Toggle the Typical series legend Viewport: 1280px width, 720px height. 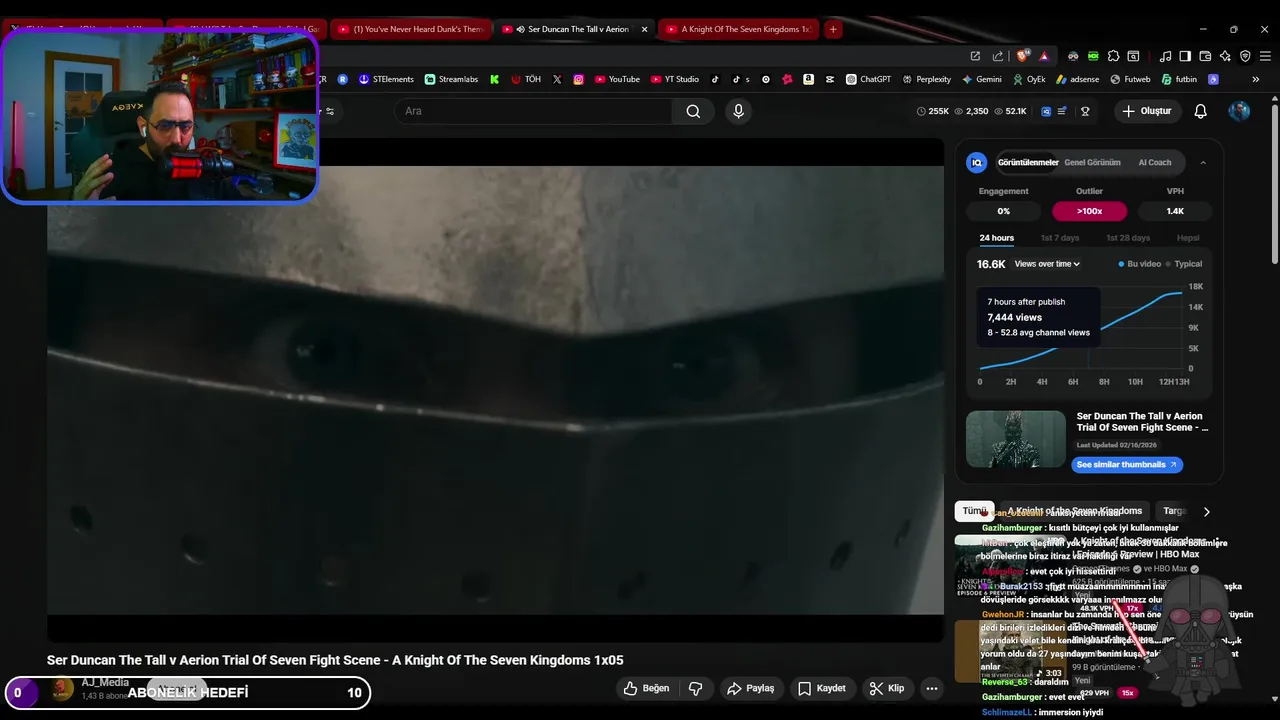1184,264
